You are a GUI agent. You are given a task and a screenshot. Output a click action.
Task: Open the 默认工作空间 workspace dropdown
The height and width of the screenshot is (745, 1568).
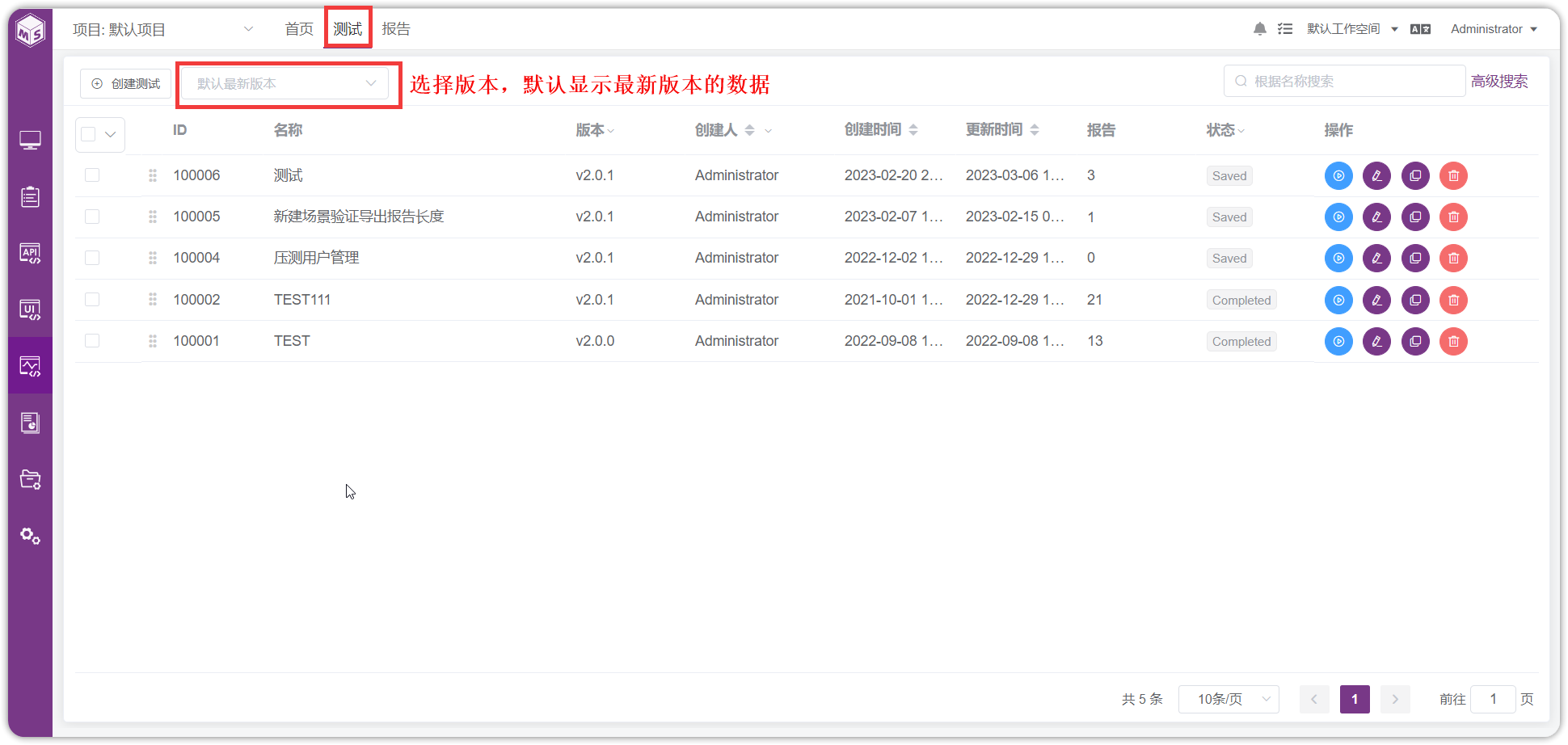[1352, 29]
